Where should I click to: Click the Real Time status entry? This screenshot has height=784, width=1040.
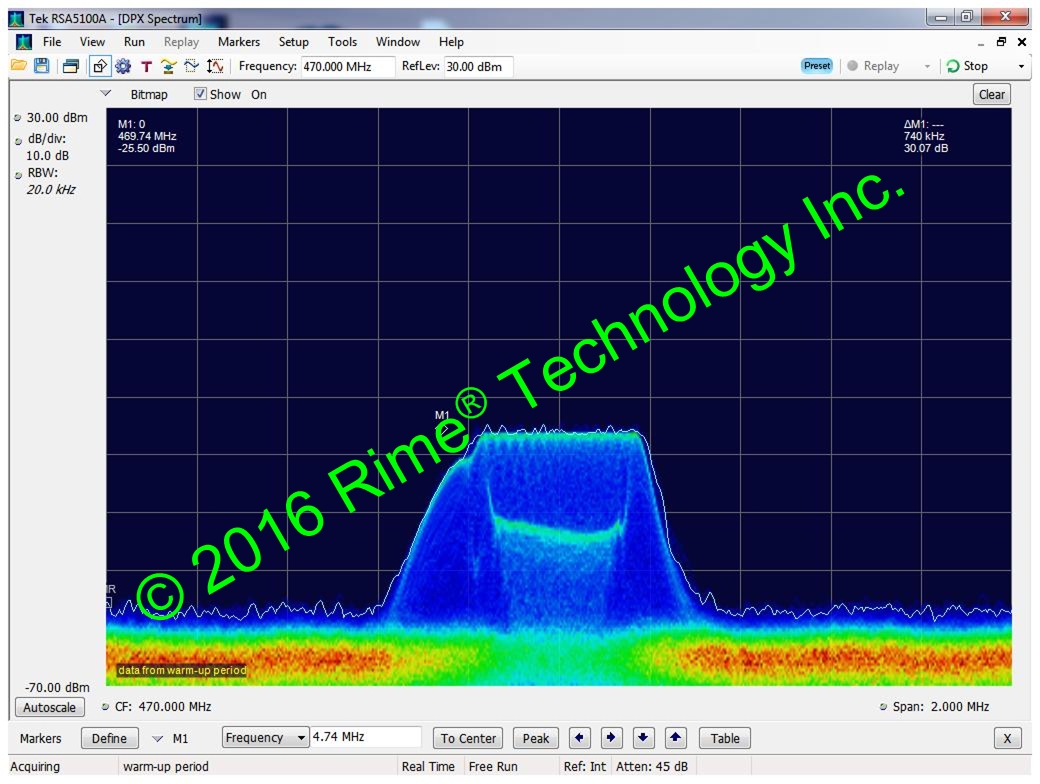[x=428, y=767]
